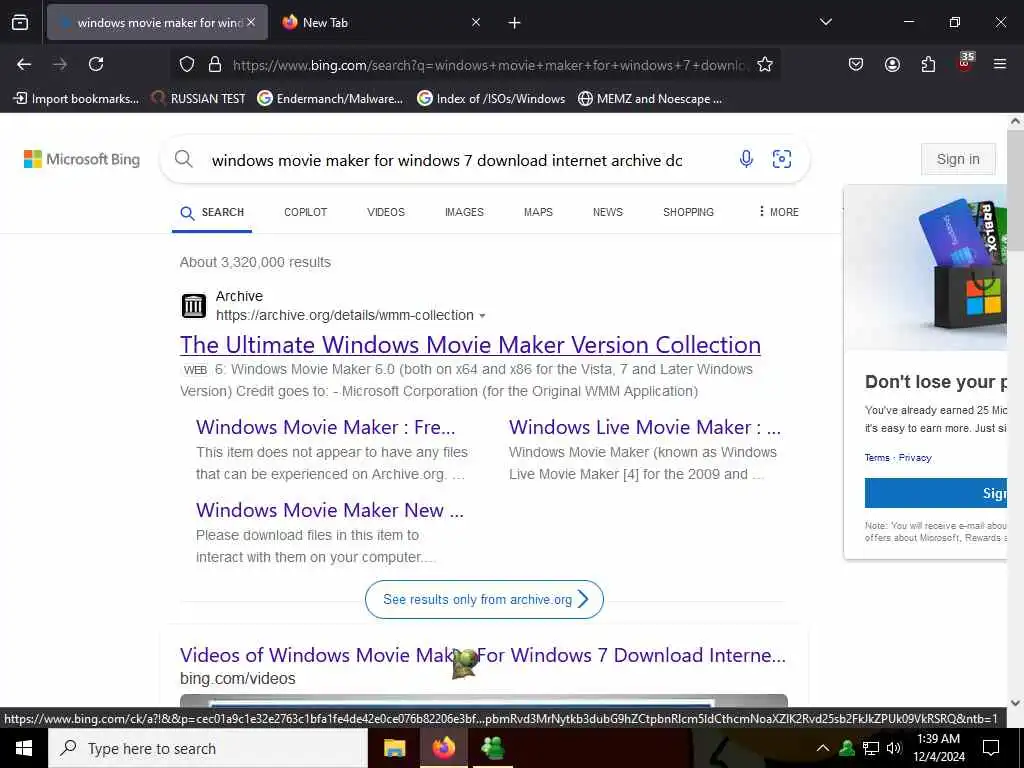Switch to MAPS results
Image resolution: width=1024 pixels, height=768 pixels.
pyautogui.click(x=538, y=212)
